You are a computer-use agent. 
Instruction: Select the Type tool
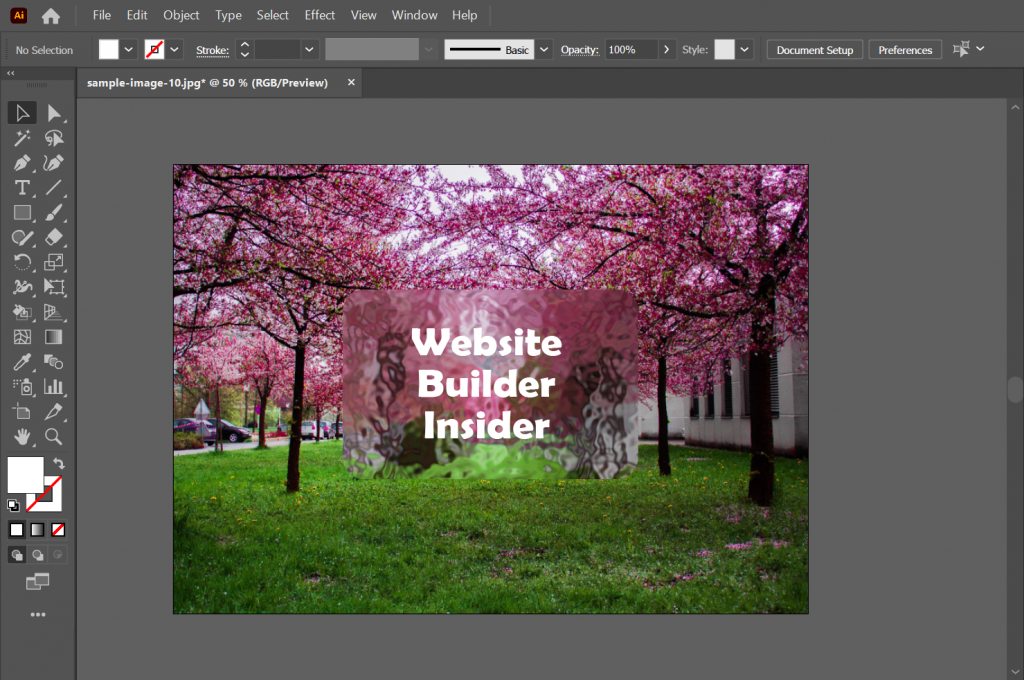pos(21,187)
